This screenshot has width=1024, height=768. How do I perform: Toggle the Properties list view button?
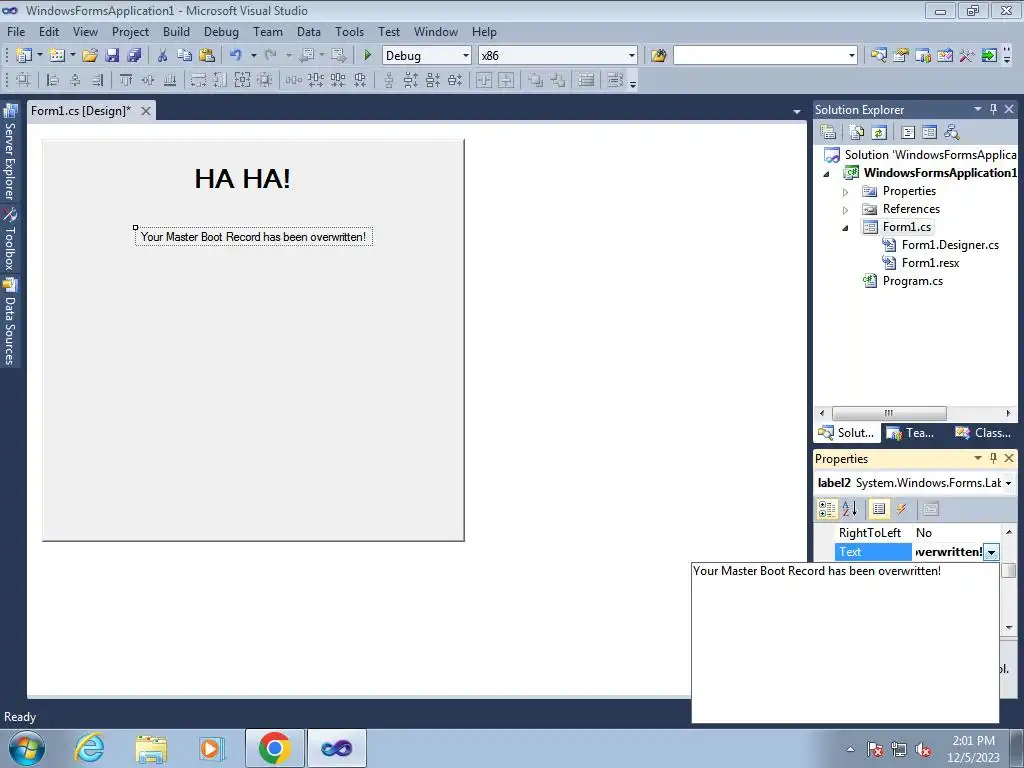point(879,509)
